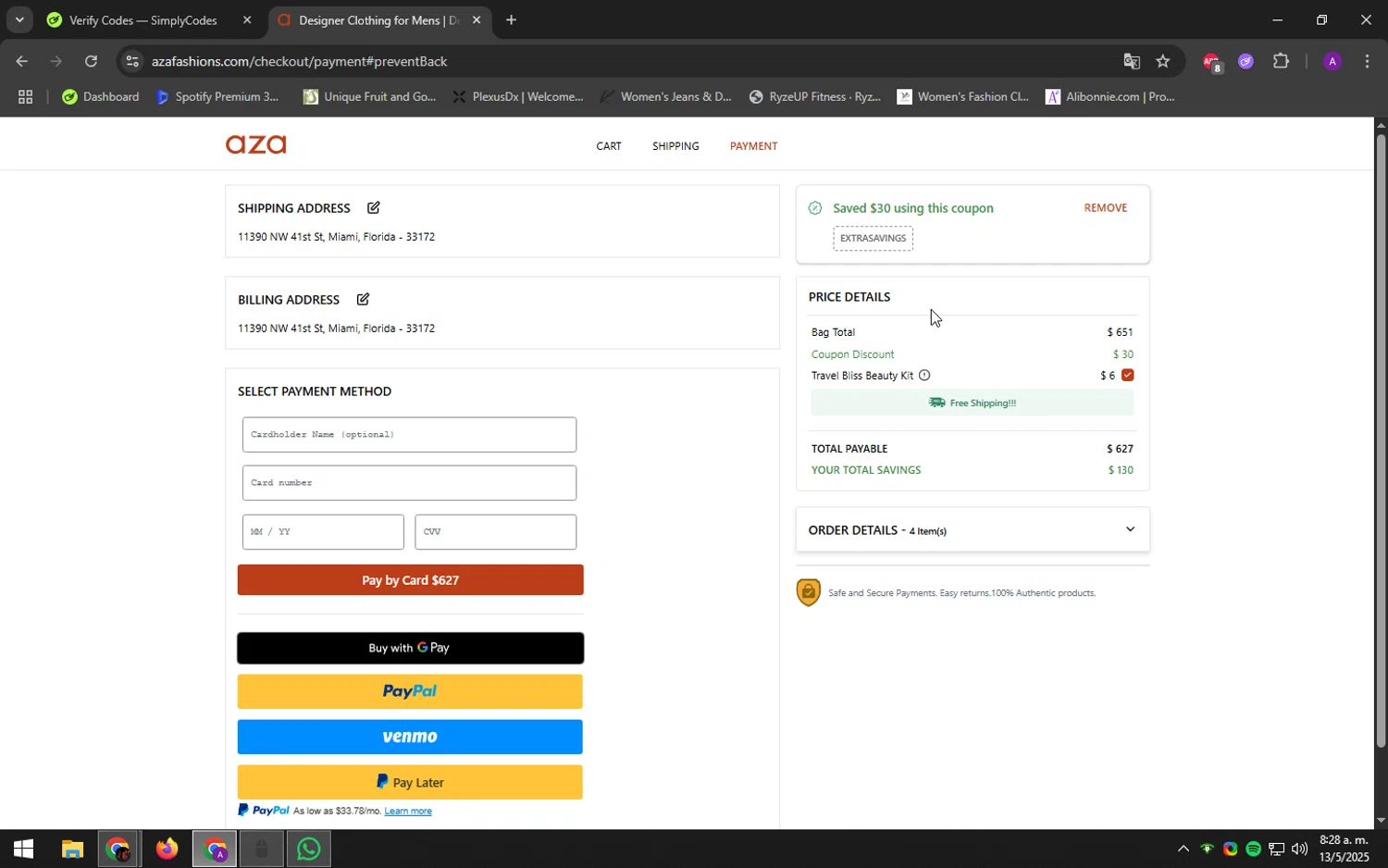This screenshot has height=868, width=1388.
Task: Go to the SHIPPING step
Action: click(x=675, y=146)
